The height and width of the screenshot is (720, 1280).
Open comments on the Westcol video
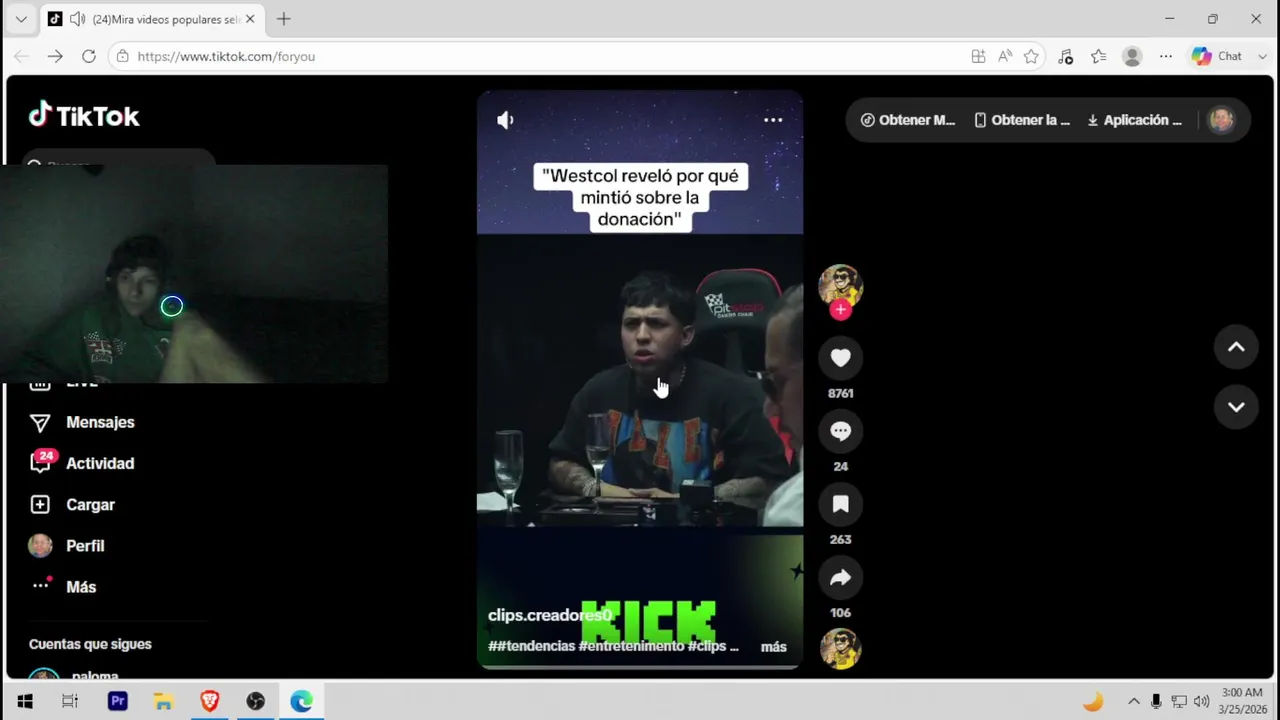click(840, 431)
